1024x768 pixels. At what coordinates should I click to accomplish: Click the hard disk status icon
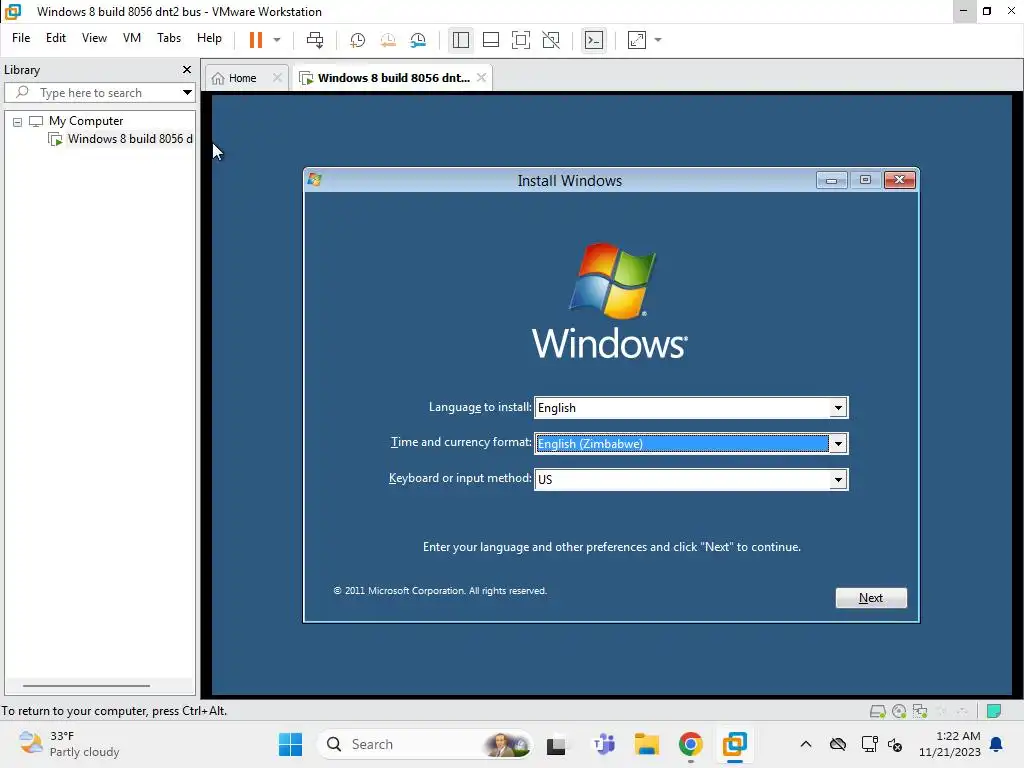click(878, 711)
